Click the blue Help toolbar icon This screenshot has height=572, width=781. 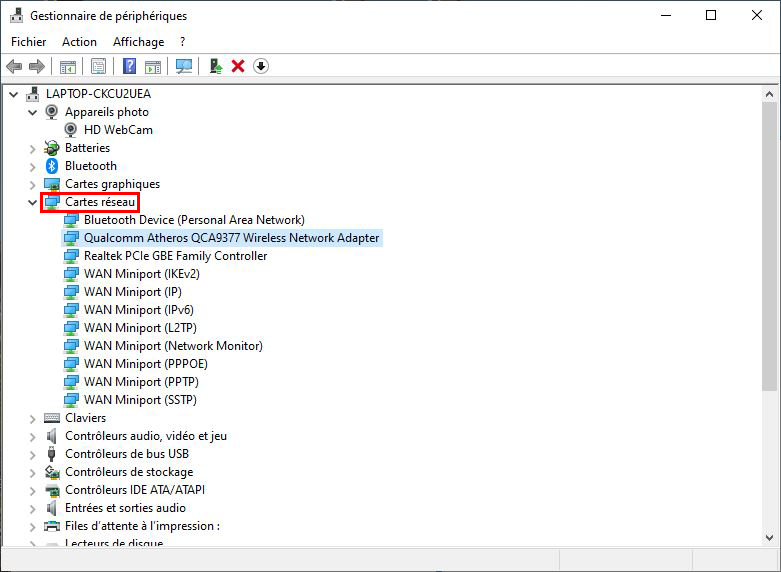point(130,66)
